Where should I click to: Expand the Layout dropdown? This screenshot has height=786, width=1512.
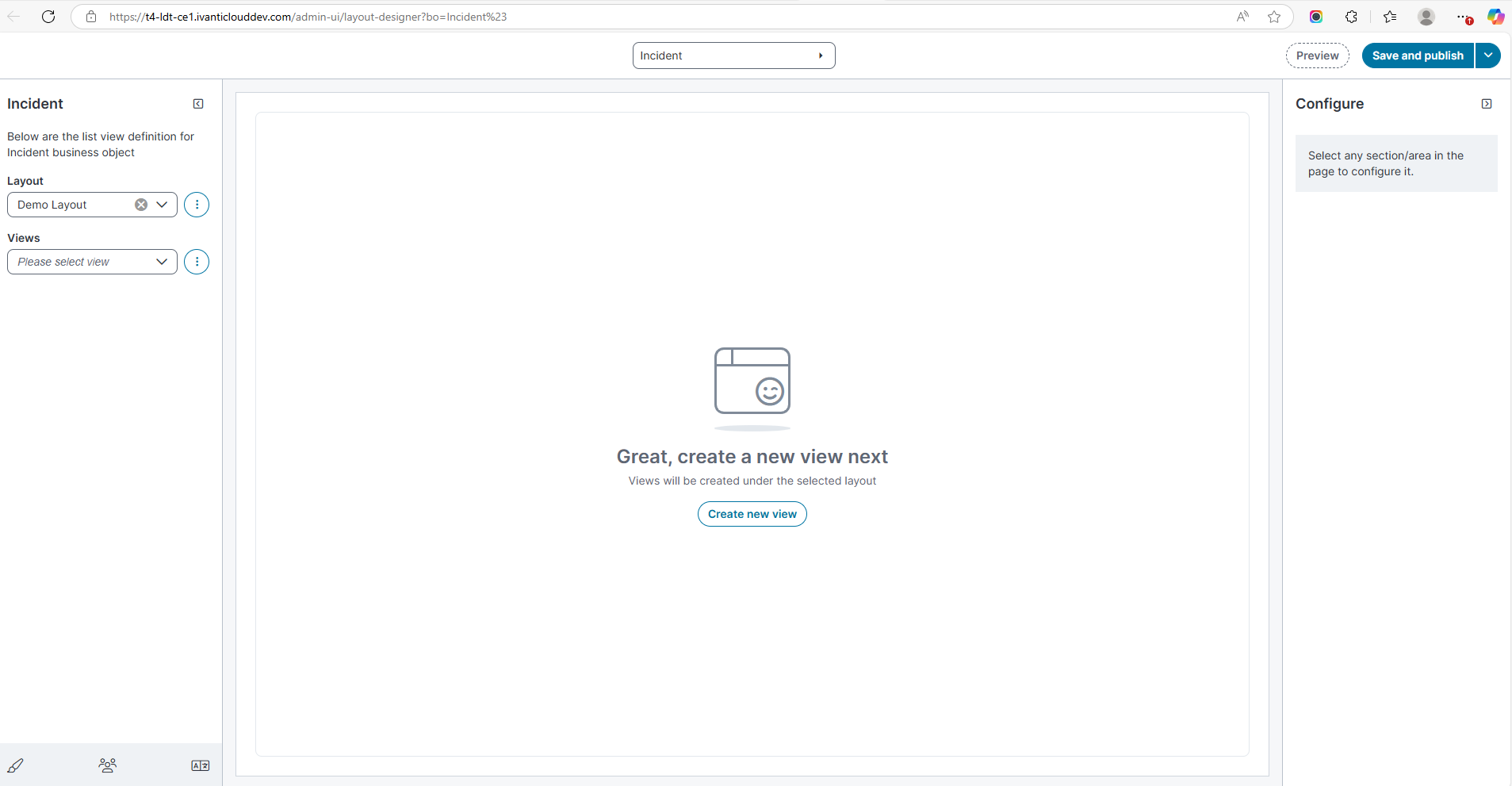point(162,205)
